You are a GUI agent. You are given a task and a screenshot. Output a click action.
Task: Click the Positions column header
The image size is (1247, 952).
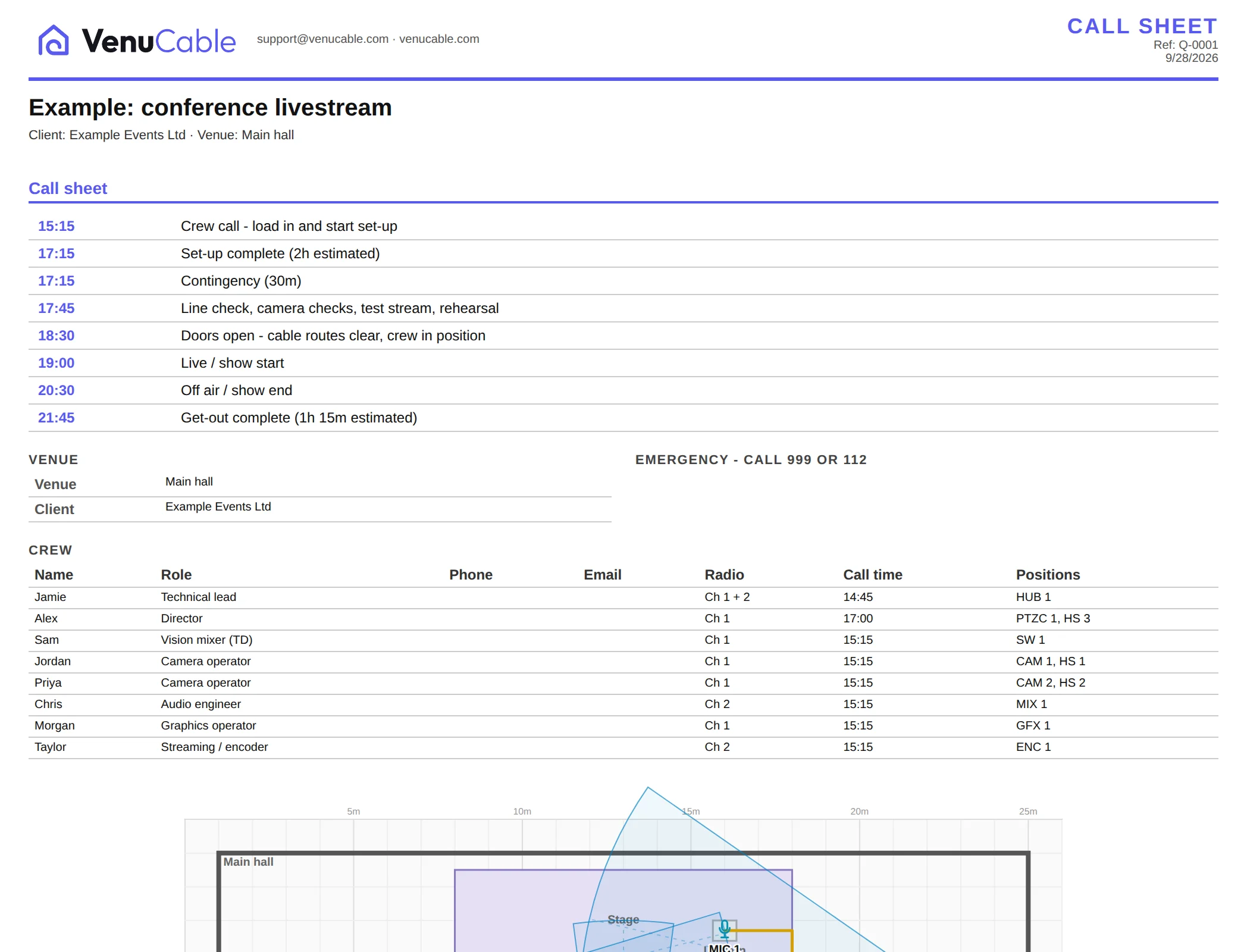point(1048,575)
